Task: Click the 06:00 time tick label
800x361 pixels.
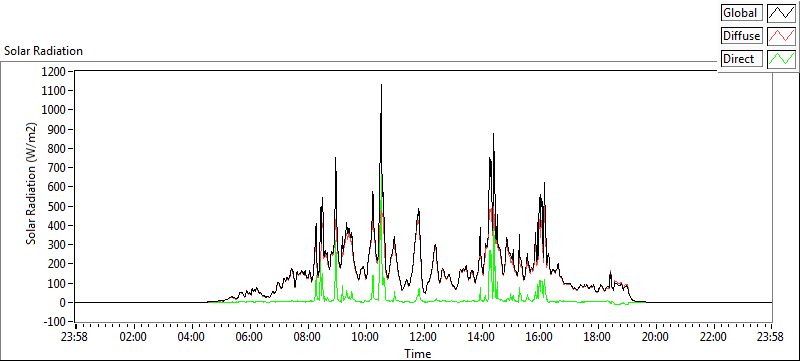Action: (250, 337)
